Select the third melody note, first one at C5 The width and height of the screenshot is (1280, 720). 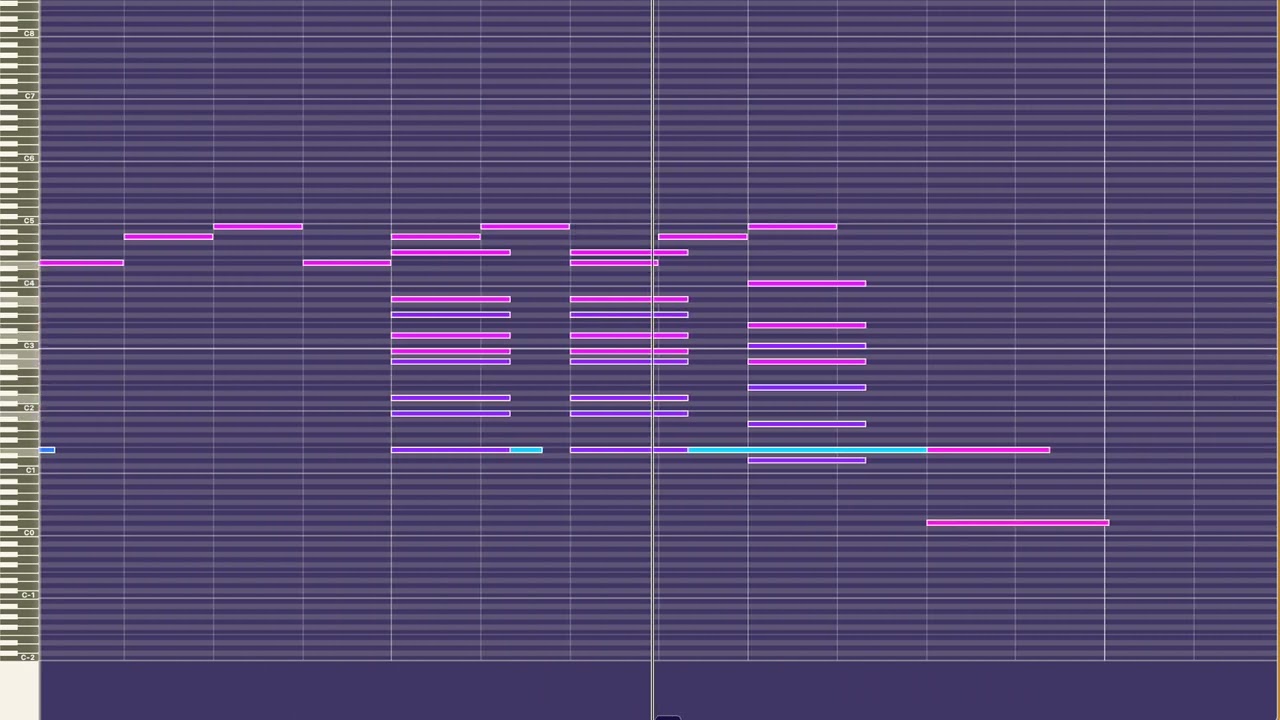point(257,226)
